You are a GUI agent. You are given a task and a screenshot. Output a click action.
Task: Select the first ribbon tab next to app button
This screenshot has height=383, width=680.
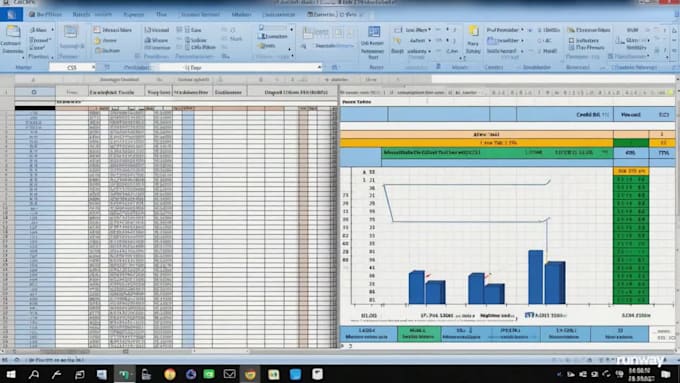tap(45, 14)
